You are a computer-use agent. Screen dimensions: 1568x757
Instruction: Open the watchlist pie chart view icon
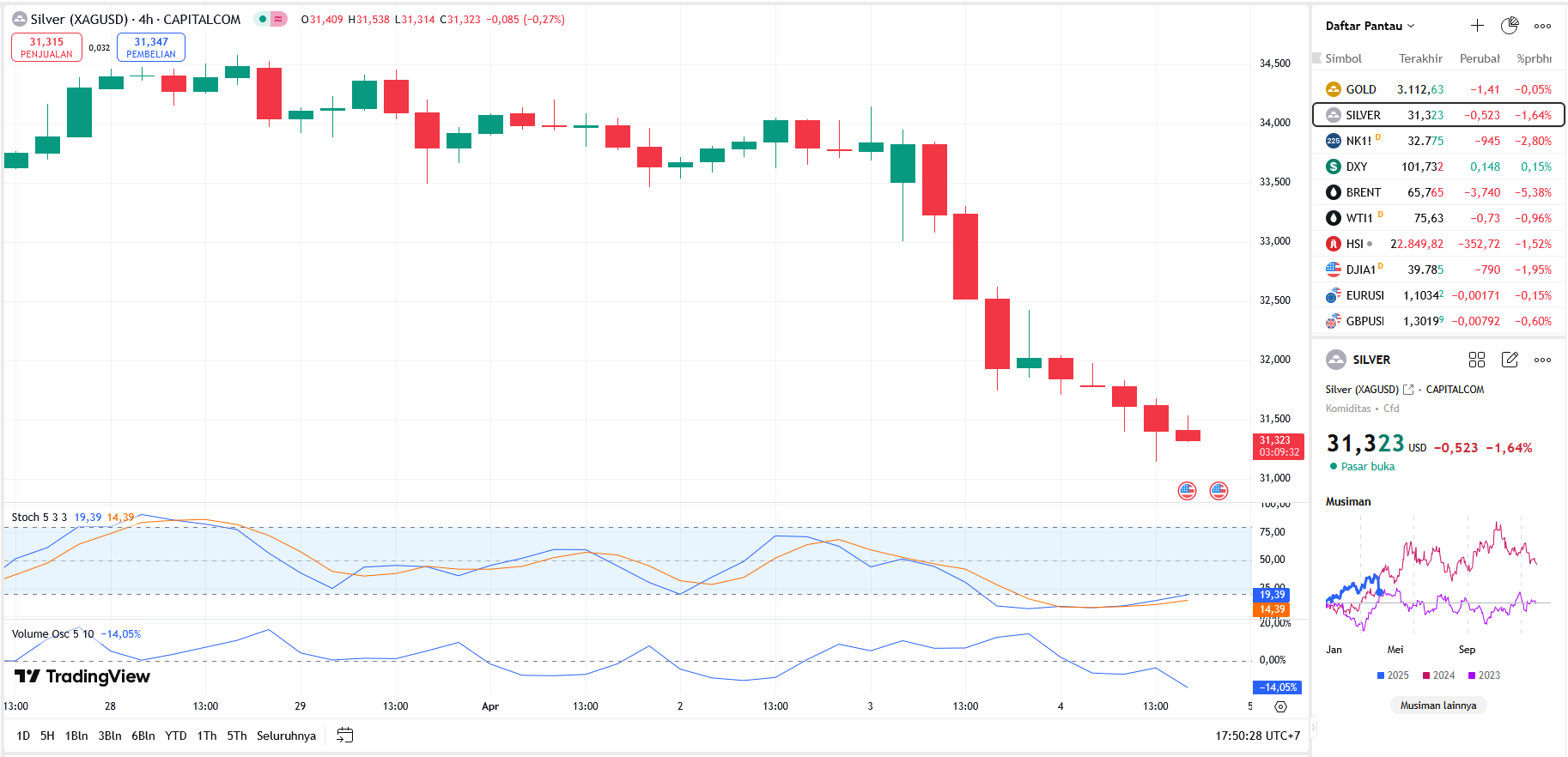(1510, 26)
